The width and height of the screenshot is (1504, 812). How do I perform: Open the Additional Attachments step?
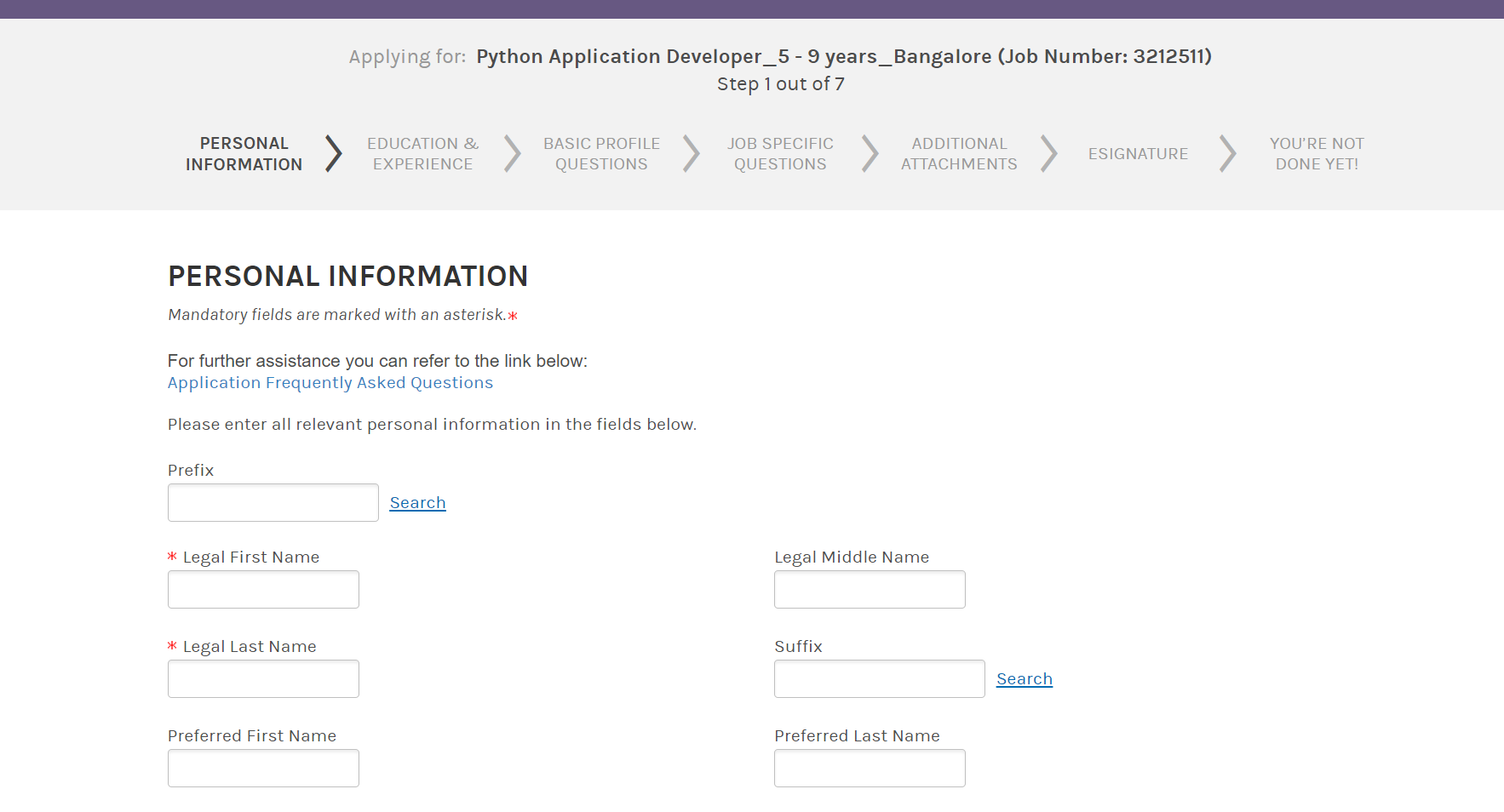[x=959, y=154]
